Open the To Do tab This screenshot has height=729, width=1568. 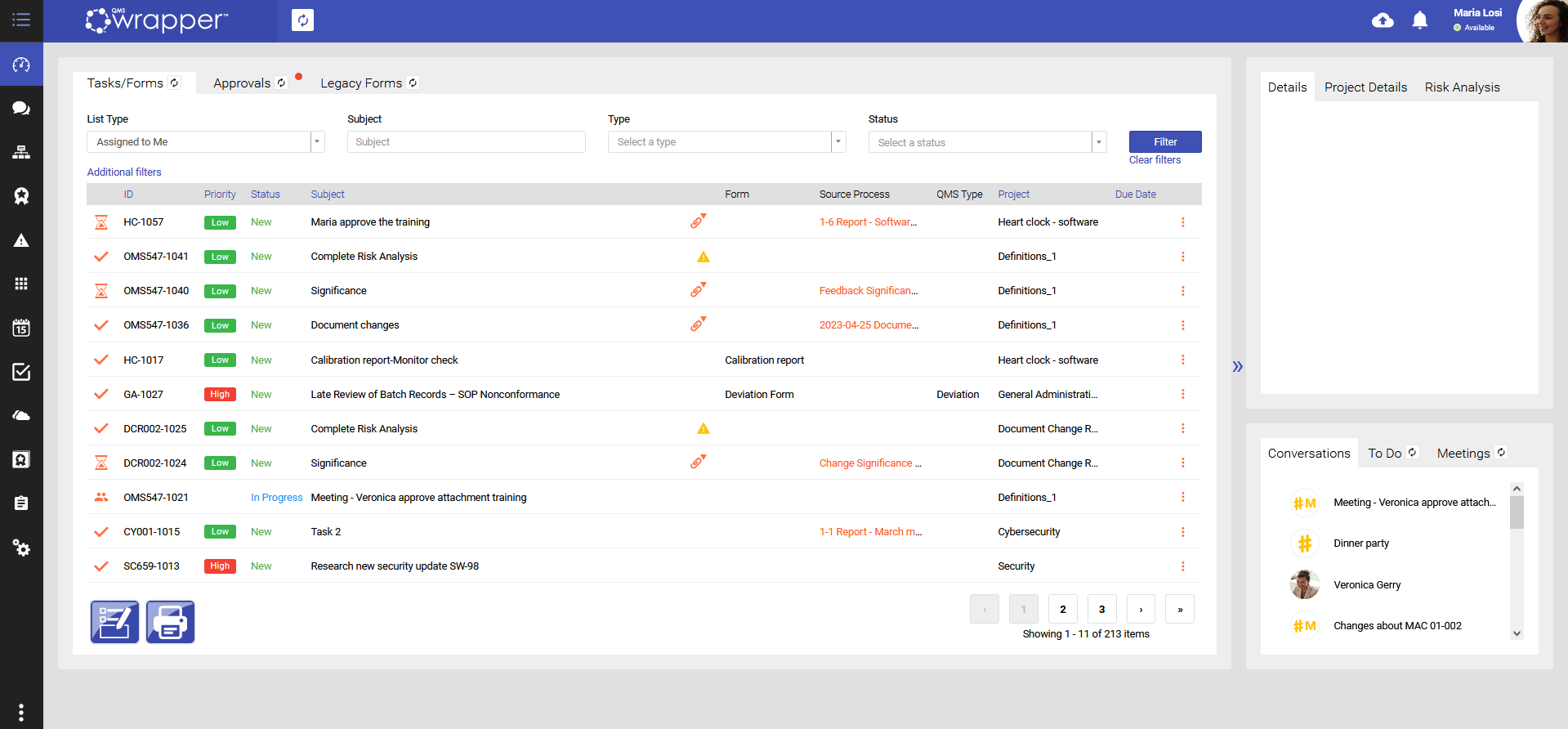[1384, 454]
